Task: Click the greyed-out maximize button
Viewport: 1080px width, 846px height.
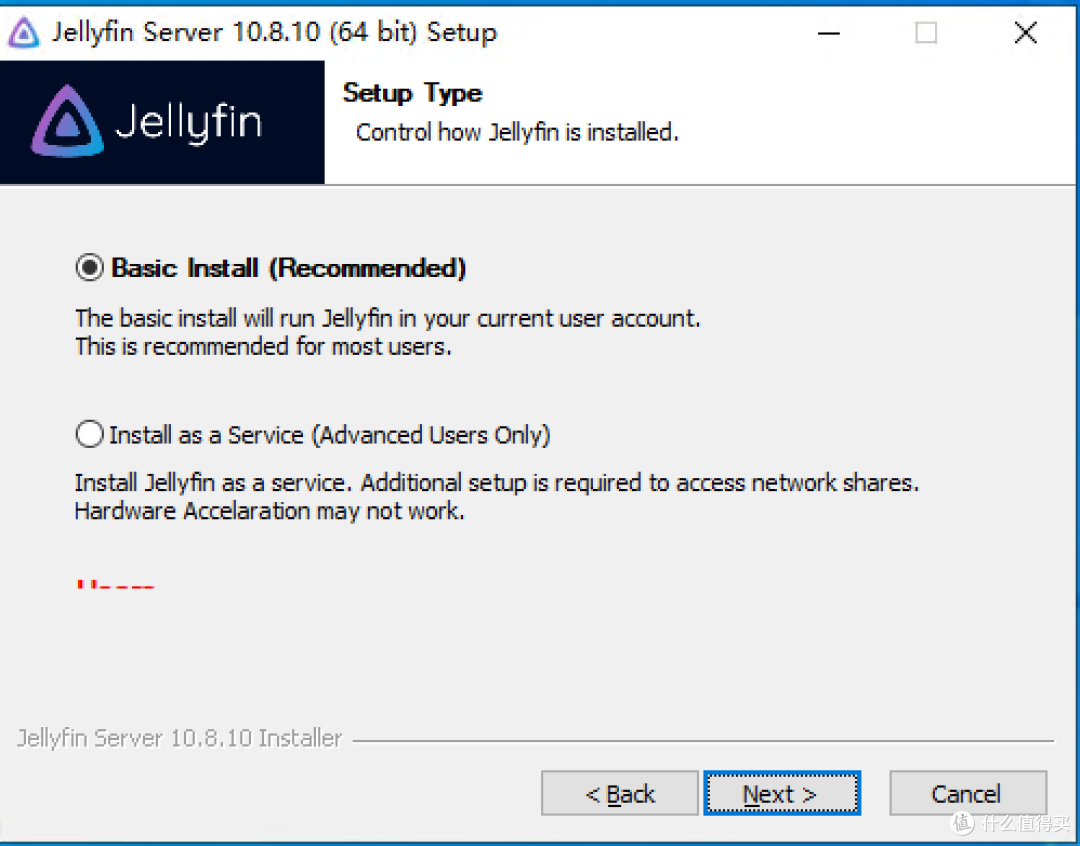Action: pyautogui.click(x=926, y=33)
